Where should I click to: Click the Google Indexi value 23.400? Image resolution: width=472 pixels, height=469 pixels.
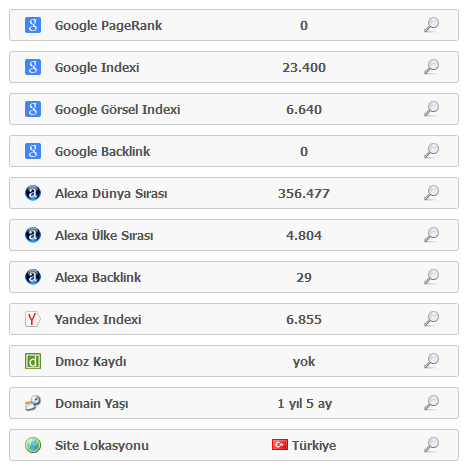(x=304, y=67)
